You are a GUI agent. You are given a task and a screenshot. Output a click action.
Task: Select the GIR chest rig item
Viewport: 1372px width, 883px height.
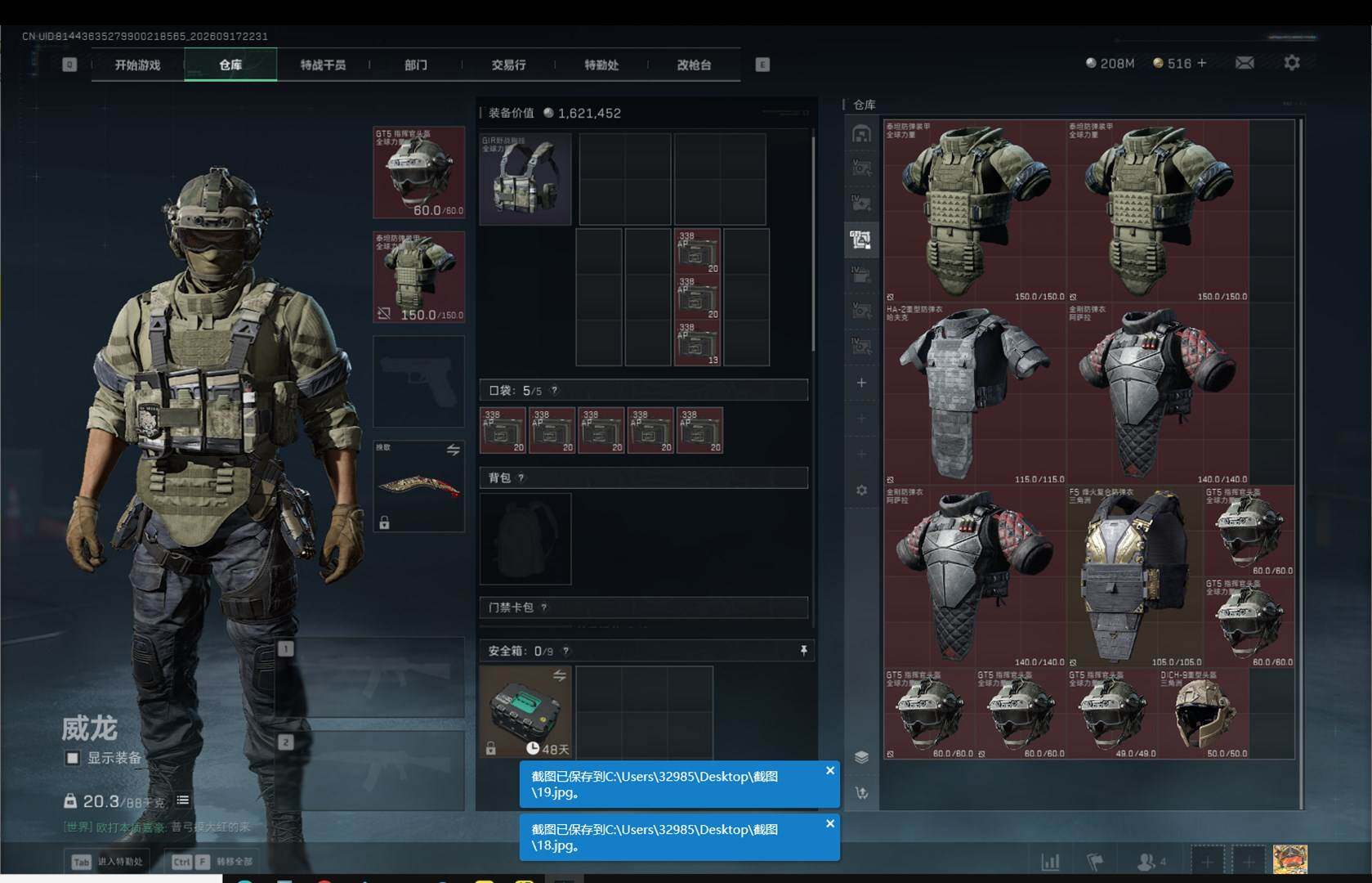coord(525,179)
